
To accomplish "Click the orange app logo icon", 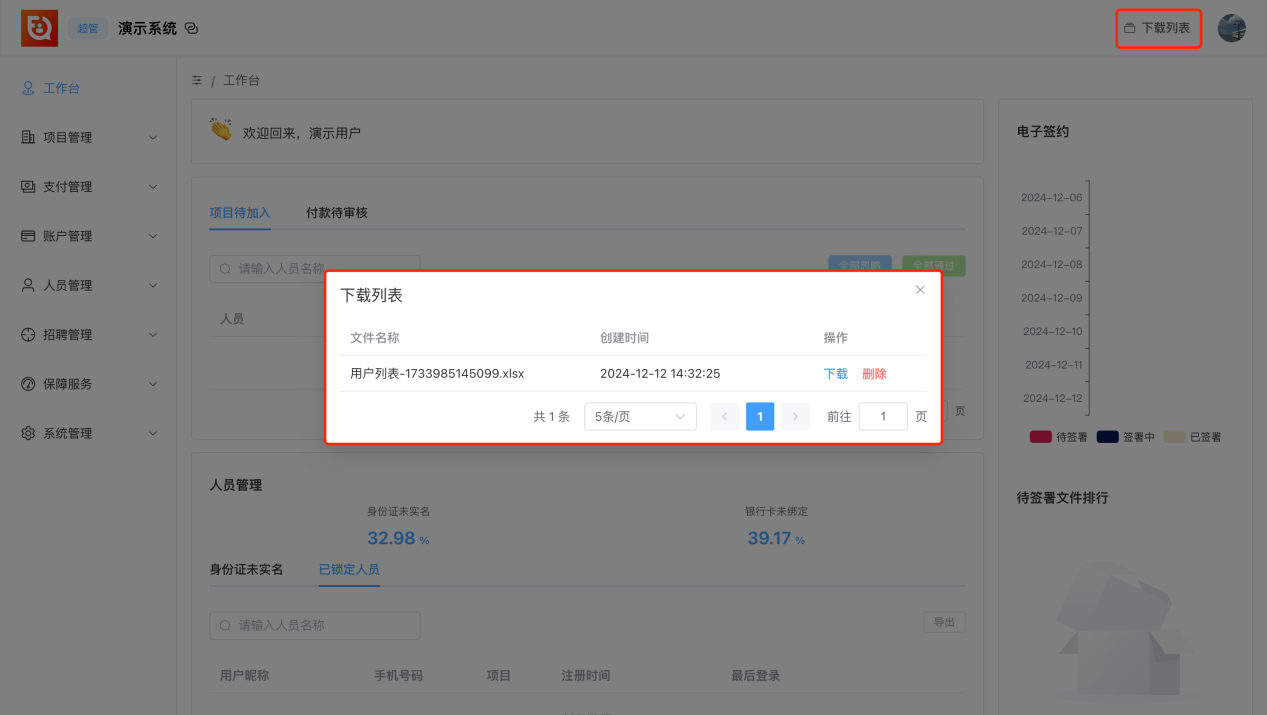I will [39, 28].
